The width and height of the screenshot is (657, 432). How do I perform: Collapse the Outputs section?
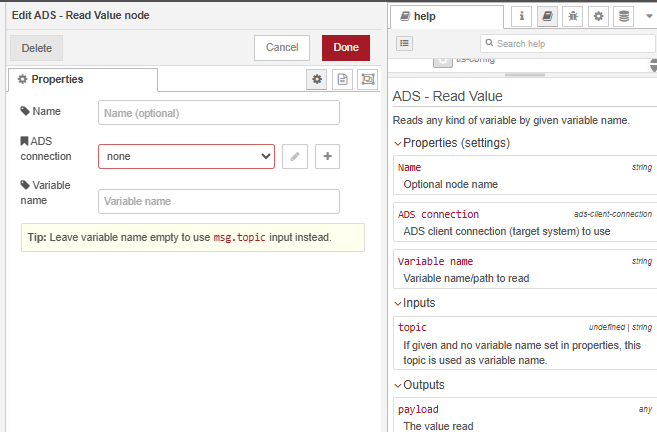click(419, 385)
